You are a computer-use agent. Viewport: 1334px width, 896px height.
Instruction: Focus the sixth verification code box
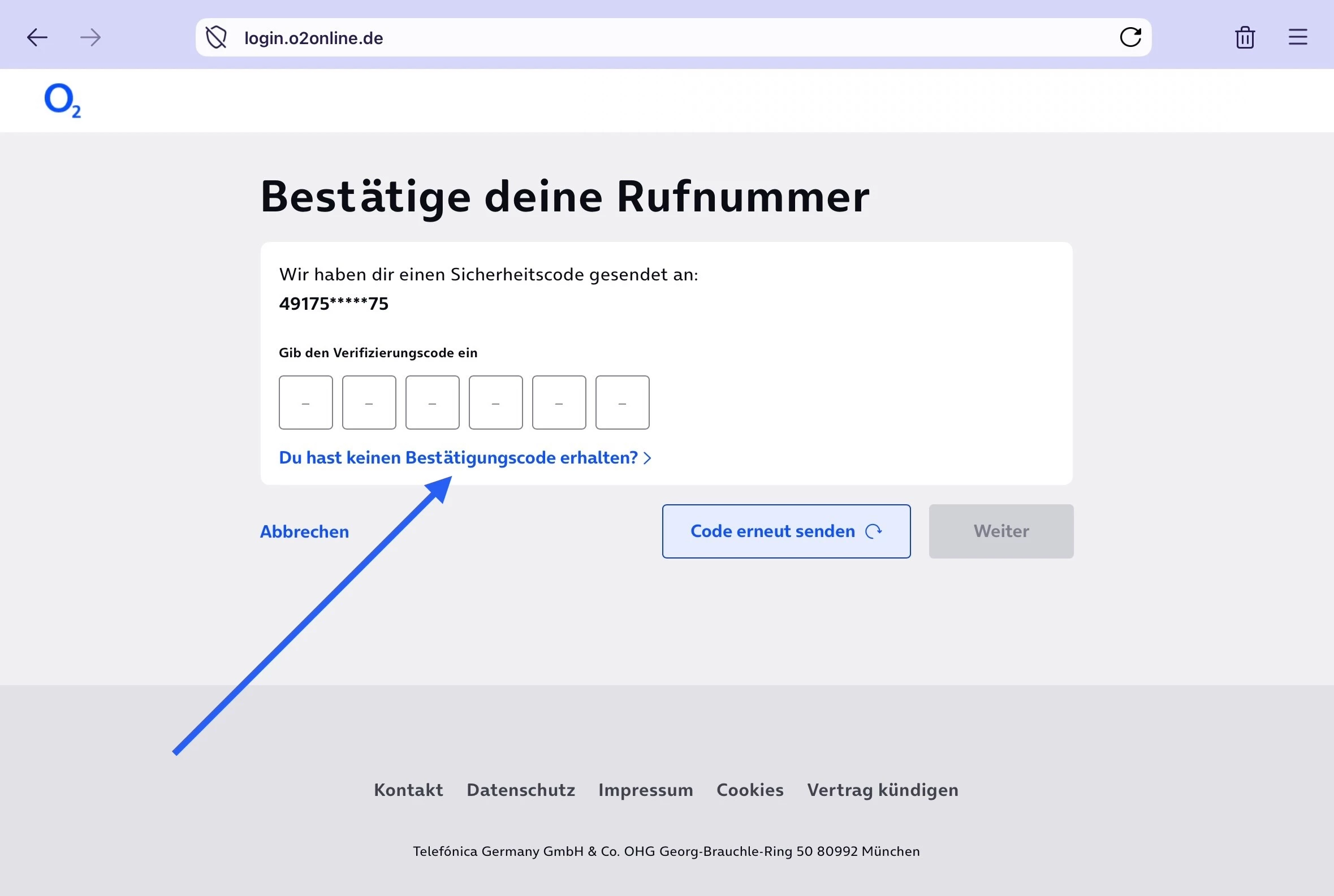622,402
